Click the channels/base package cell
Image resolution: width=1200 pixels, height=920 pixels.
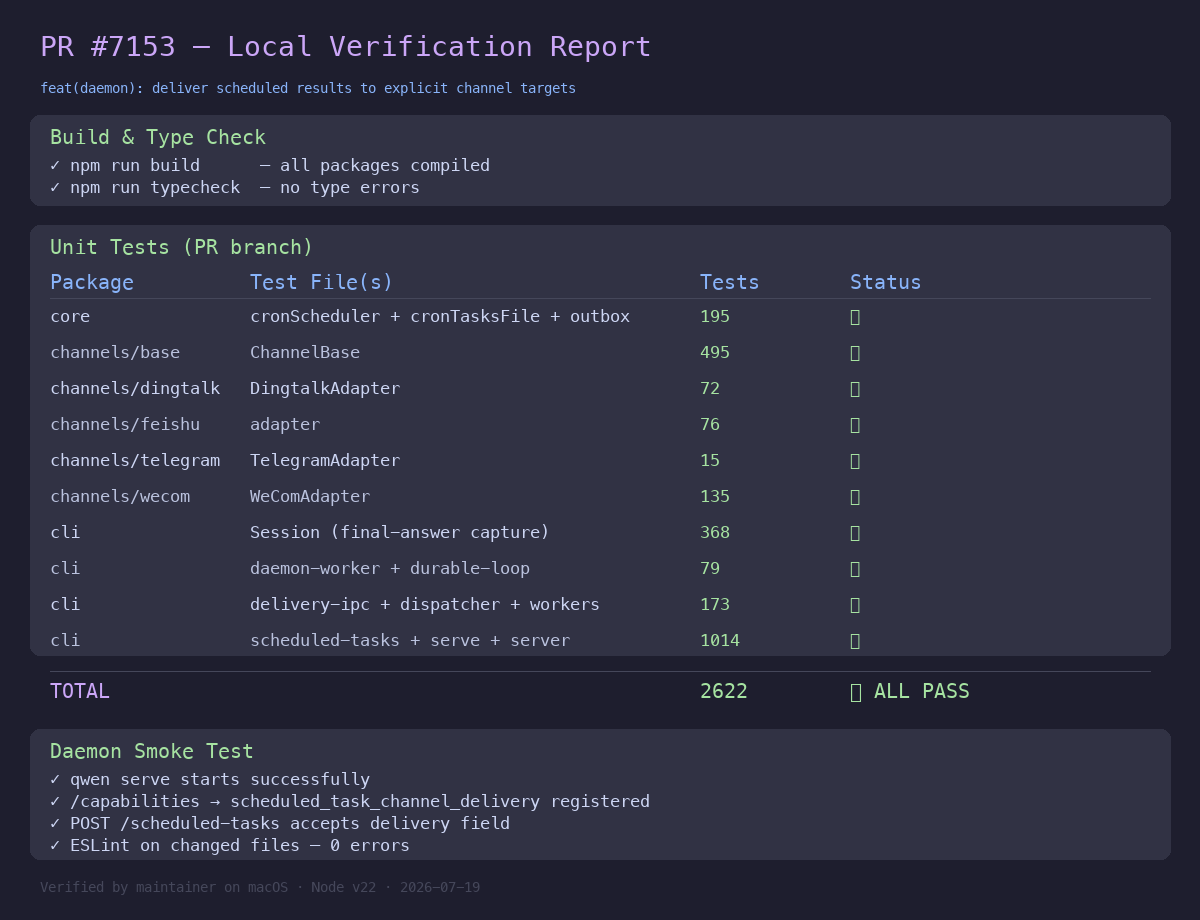(x=115, y=352)
